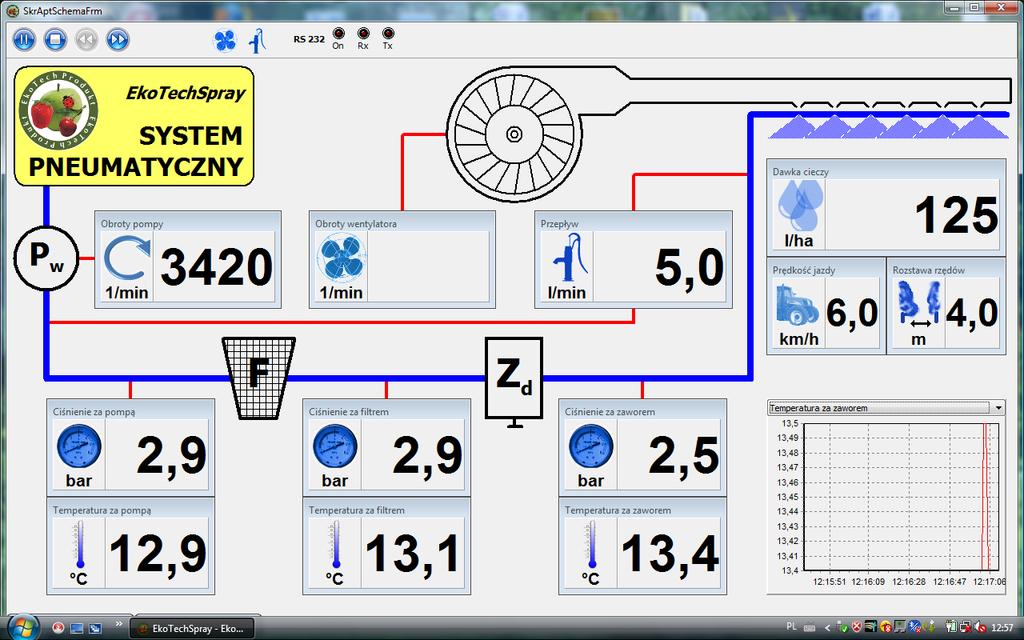
Task: Select temperature after pump value 12,9
Action: 158,554
